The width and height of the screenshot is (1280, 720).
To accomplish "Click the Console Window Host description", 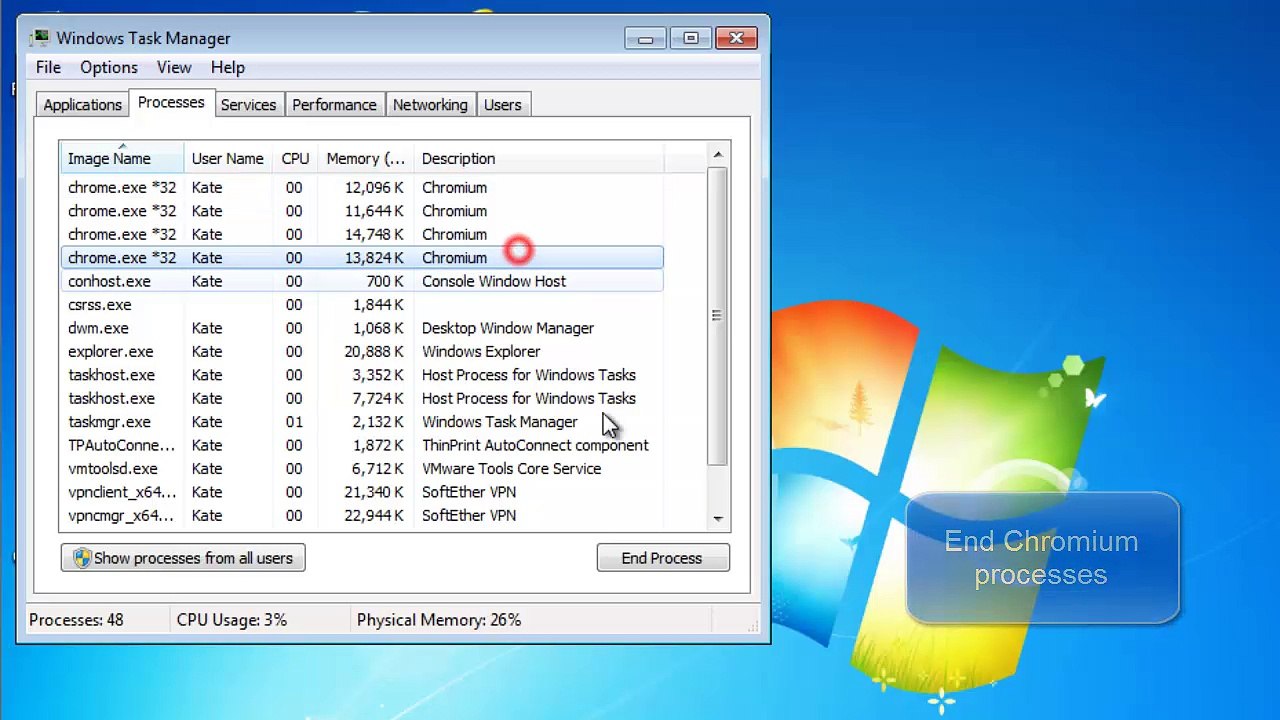I will click(494, 281).
